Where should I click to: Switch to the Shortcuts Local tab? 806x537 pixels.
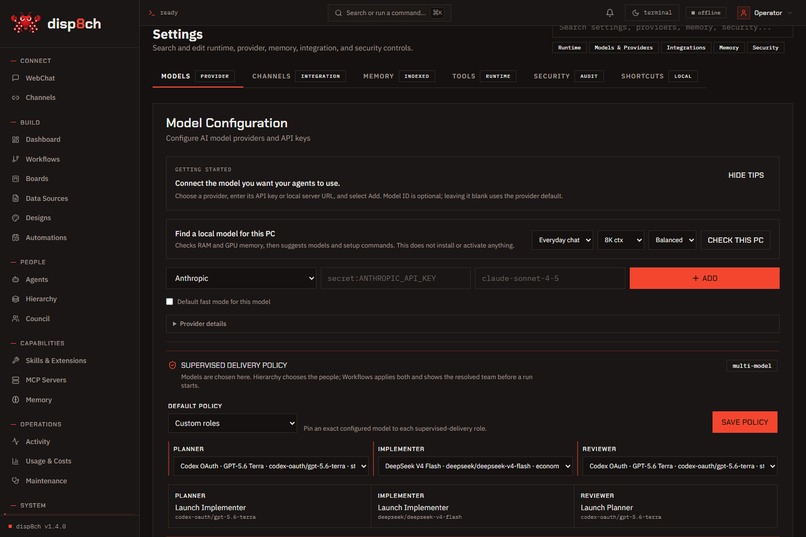[659, 76]
